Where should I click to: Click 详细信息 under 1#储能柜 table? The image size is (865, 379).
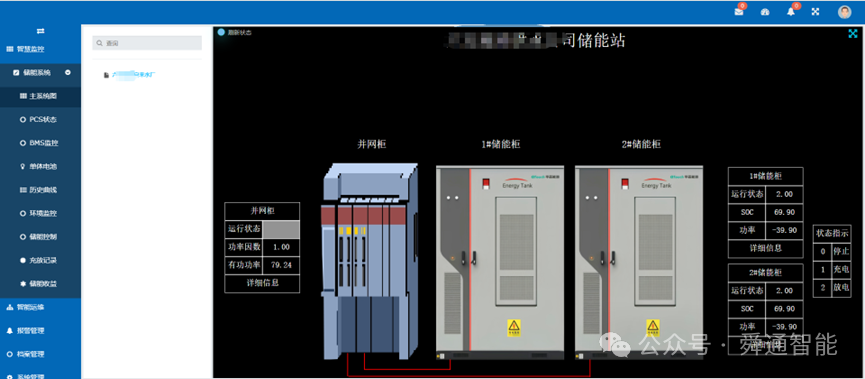(766, 248)
